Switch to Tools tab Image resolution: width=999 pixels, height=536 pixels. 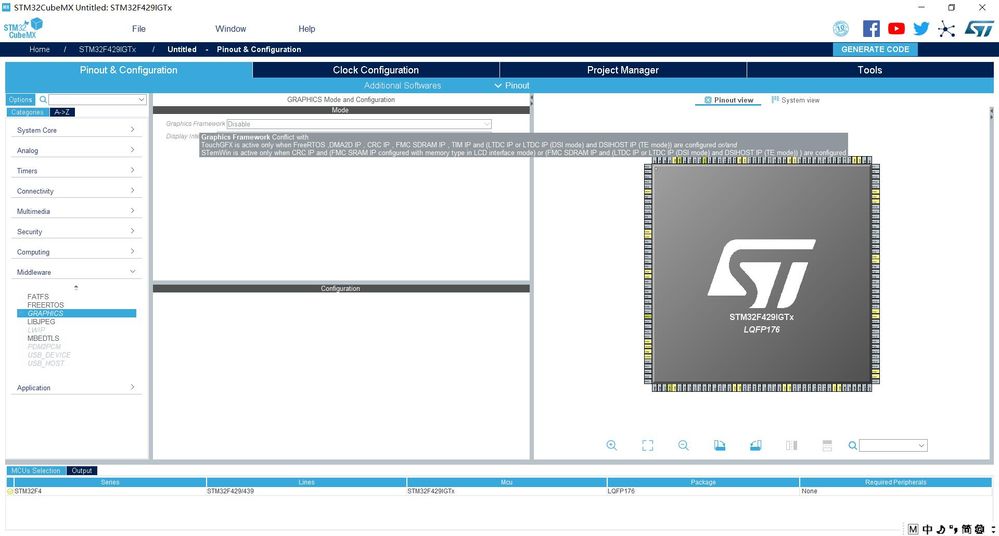coord(870,70)
